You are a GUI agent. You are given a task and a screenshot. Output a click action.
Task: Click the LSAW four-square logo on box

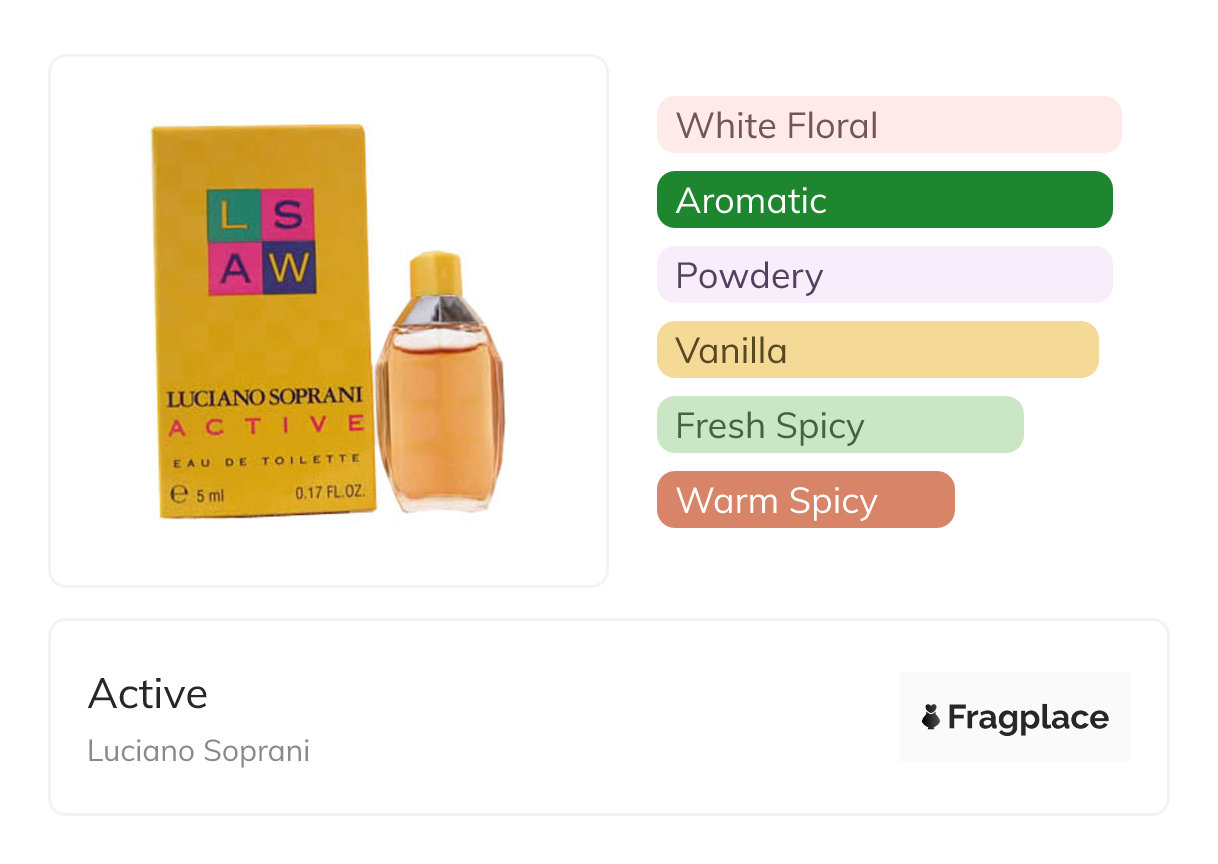262,241
